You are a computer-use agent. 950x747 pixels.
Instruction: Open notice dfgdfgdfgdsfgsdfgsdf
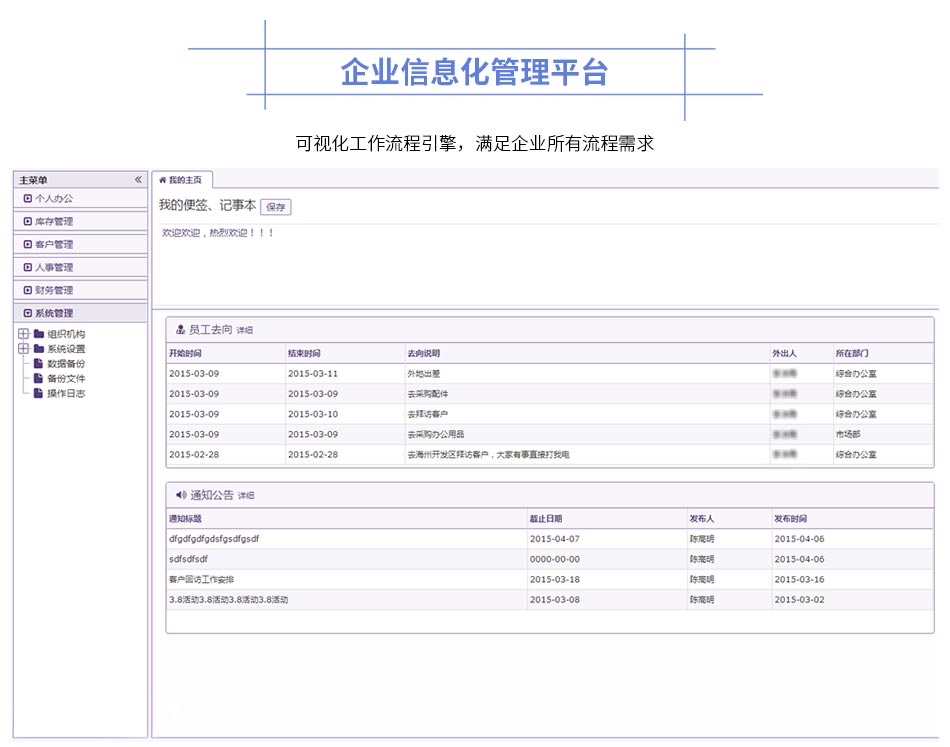[x=214, y=539]
